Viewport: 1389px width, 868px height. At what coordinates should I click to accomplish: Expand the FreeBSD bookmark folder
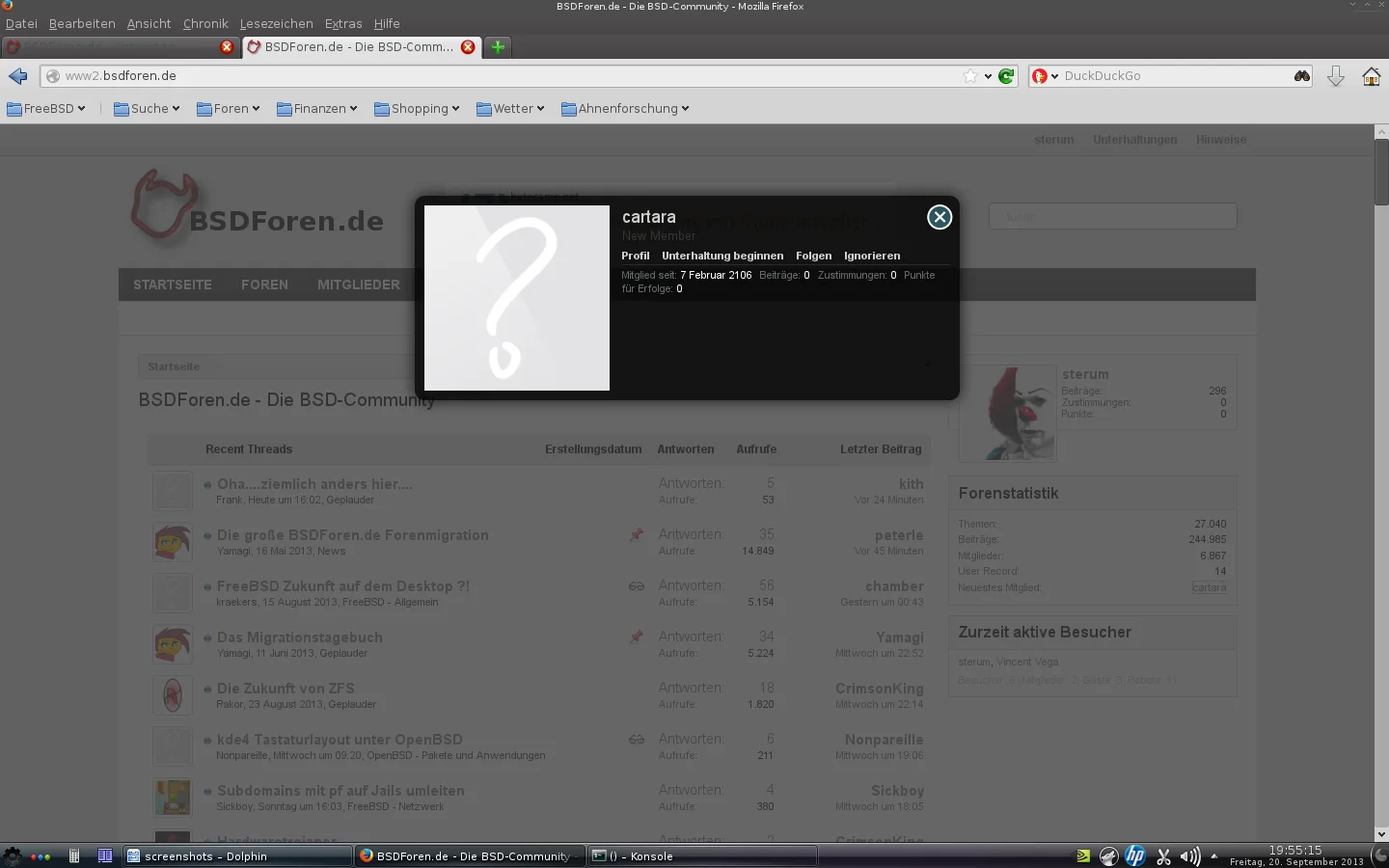46,109
